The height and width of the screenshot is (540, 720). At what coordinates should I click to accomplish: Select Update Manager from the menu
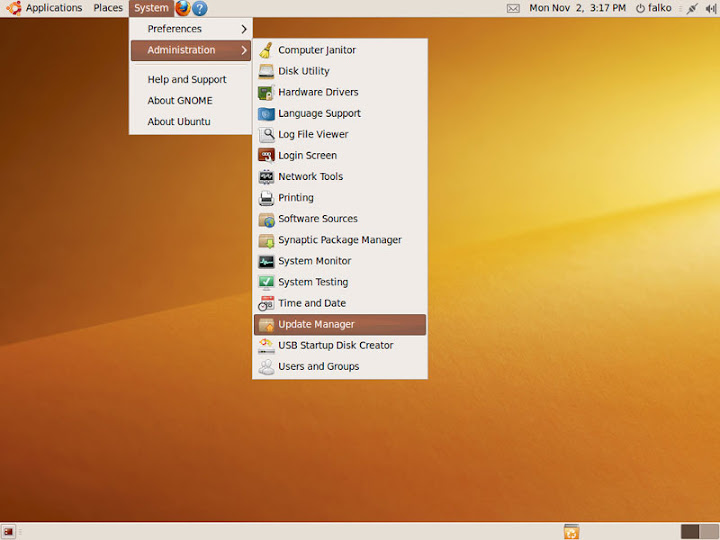tap(316, 324)
